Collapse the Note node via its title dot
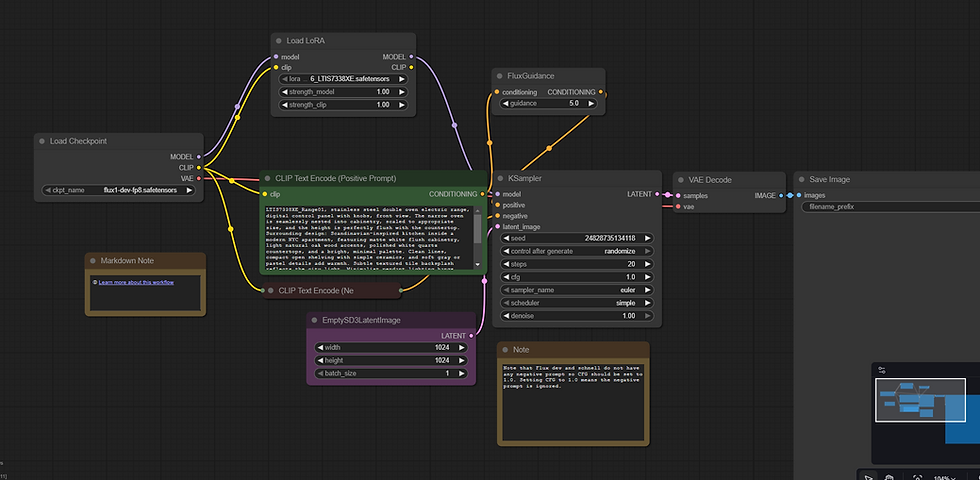980x480 pixels. coord(504,350)
